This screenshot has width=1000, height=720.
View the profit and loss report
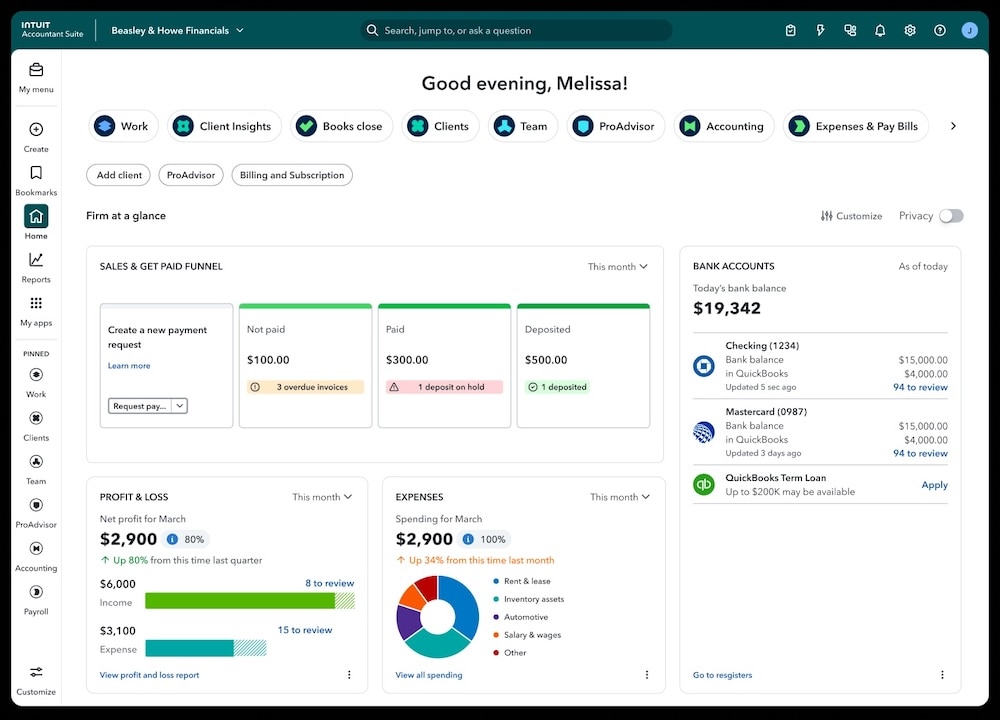148,675
